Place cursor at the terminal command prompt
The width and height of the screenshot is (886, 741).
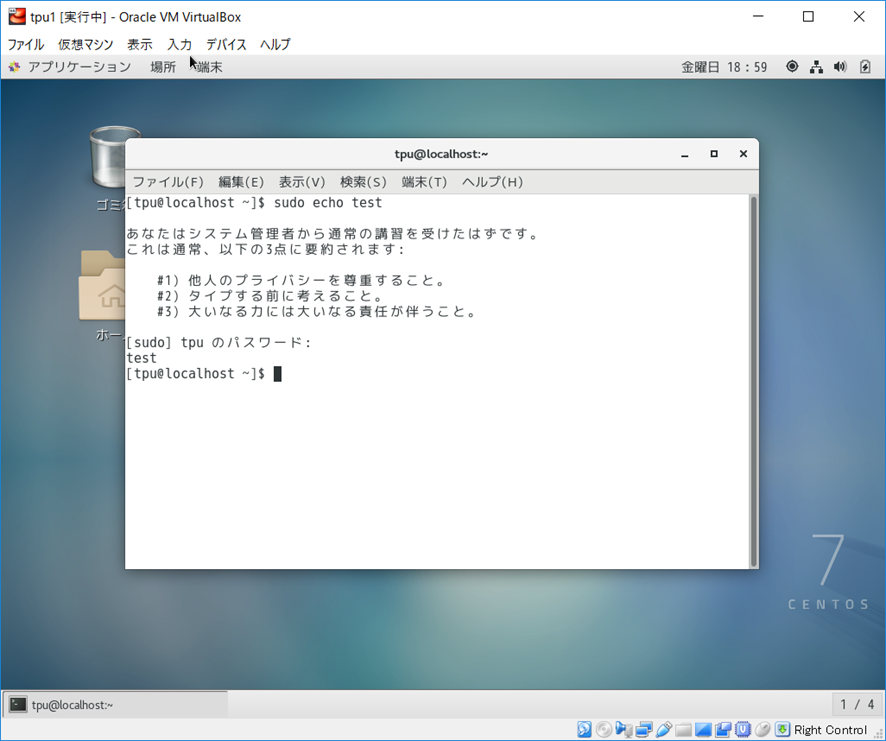click(x=277, y=373)
